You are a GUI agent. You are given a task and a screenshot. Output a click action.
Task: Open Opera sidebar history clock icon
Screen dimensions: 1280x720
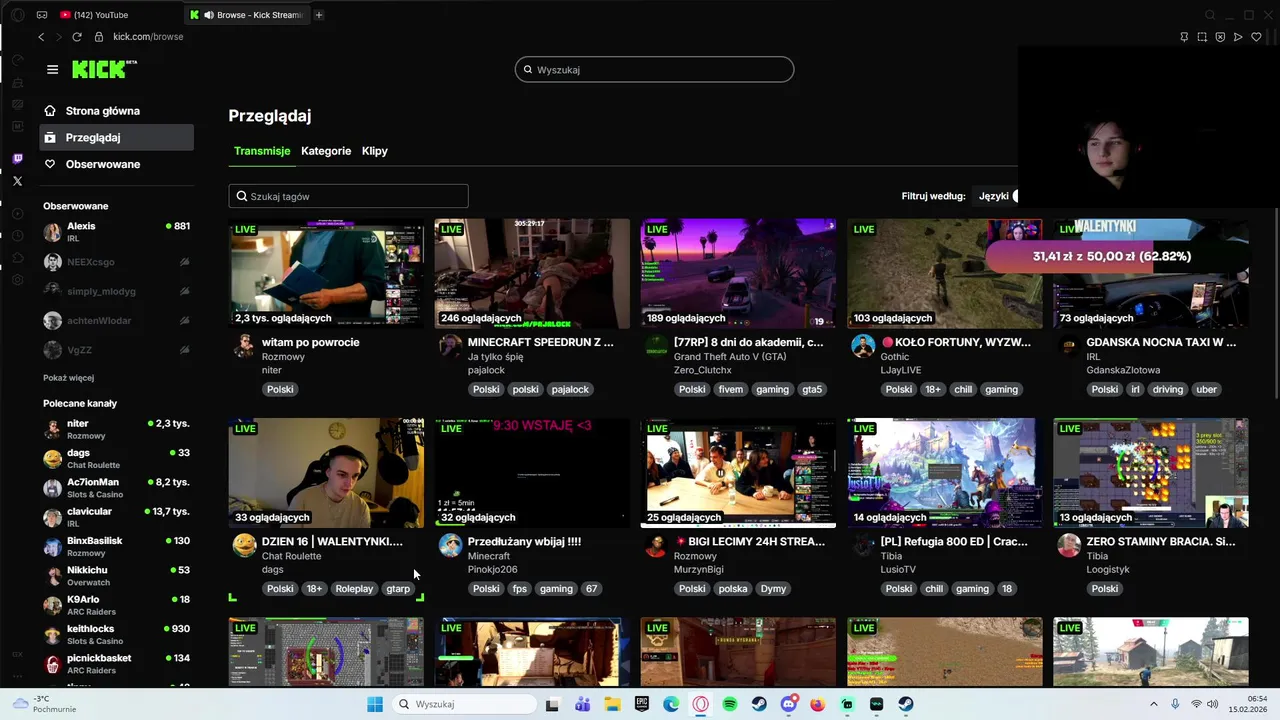pyautogui.click(x=17, y=236)
